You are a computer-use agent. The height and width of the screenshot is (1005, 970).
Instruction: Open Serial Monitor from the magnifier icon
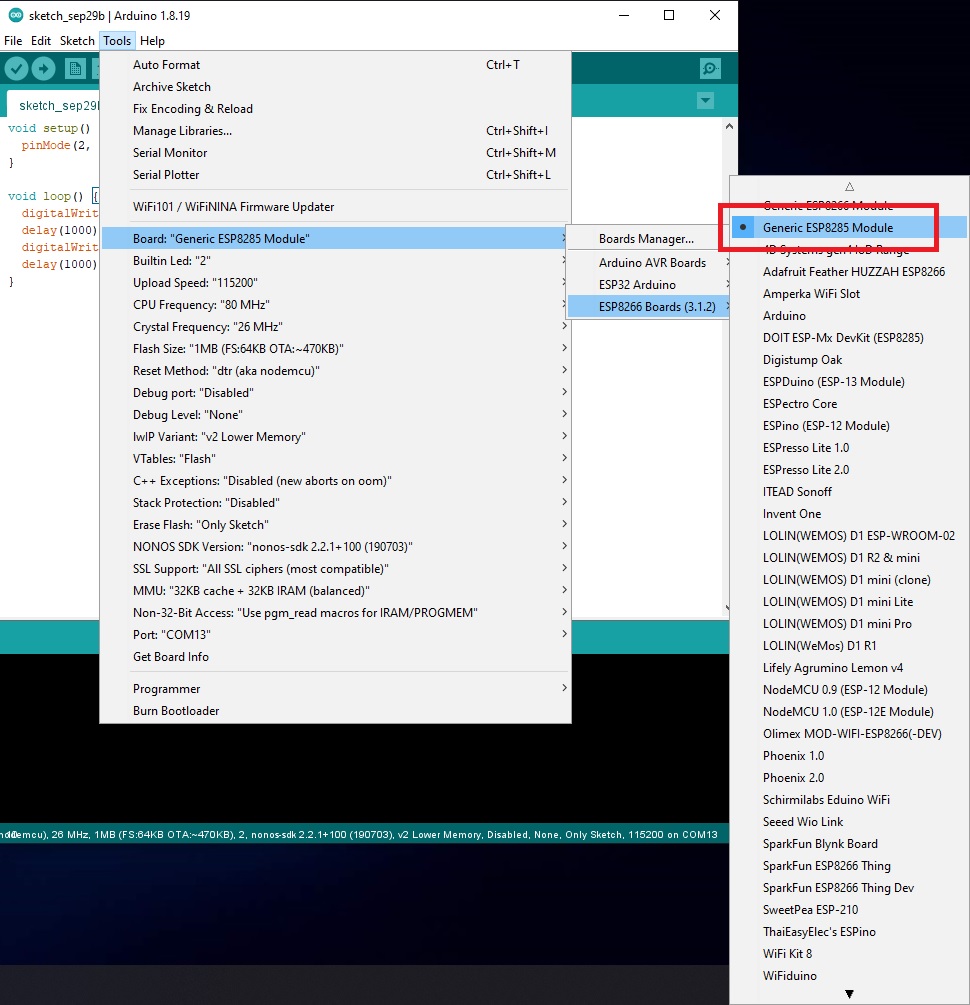click(710, 68)
